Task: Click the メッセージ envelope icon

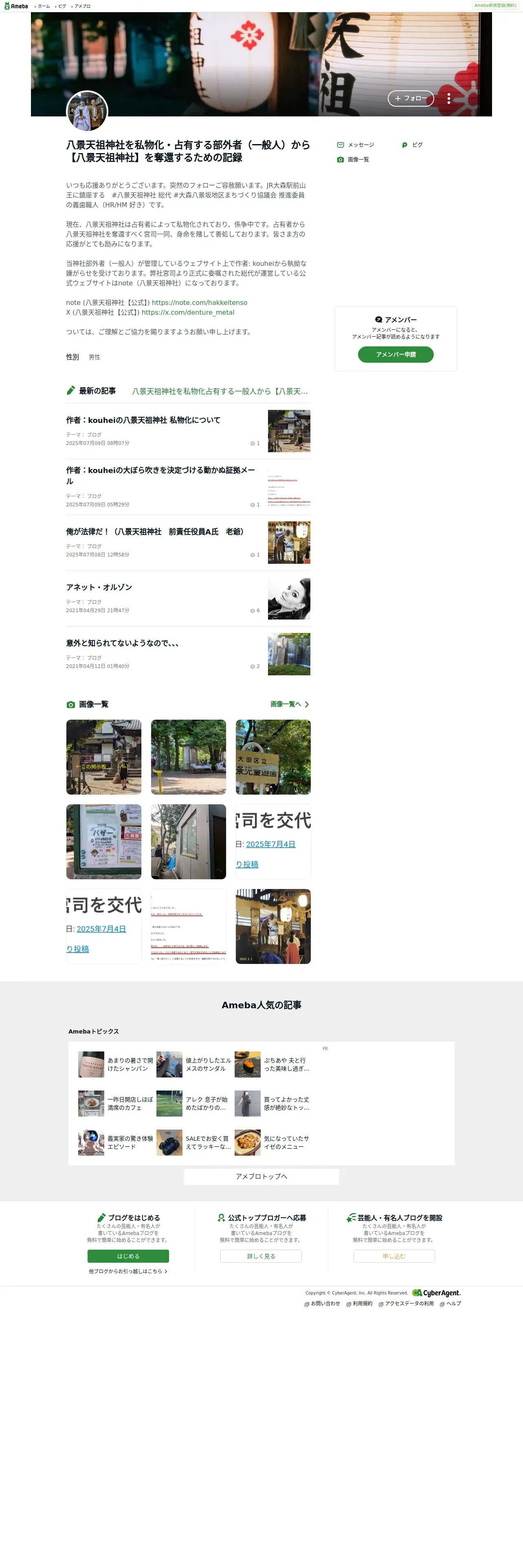Action: (x=341, y=145)
